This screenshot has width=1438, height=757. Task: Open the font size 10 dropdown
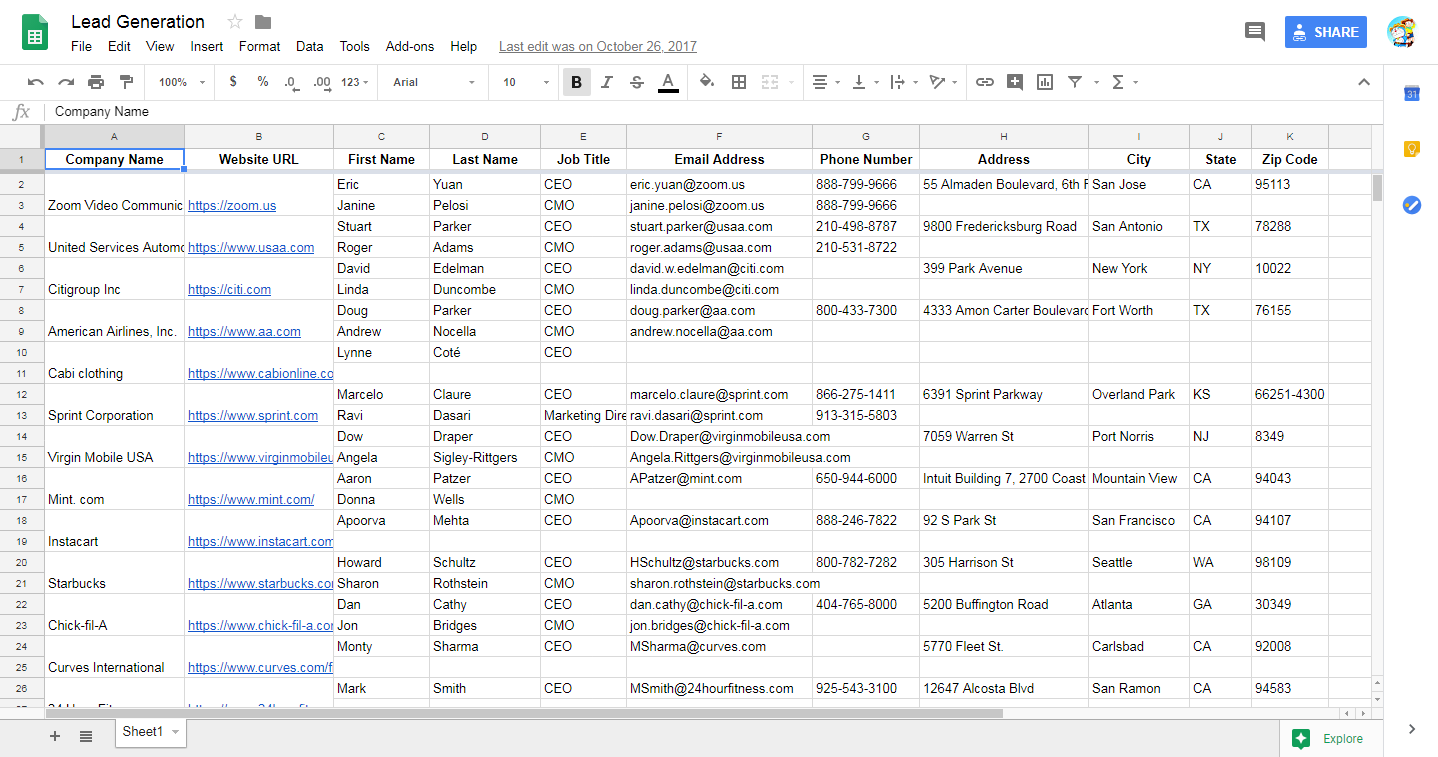[526, 82]
